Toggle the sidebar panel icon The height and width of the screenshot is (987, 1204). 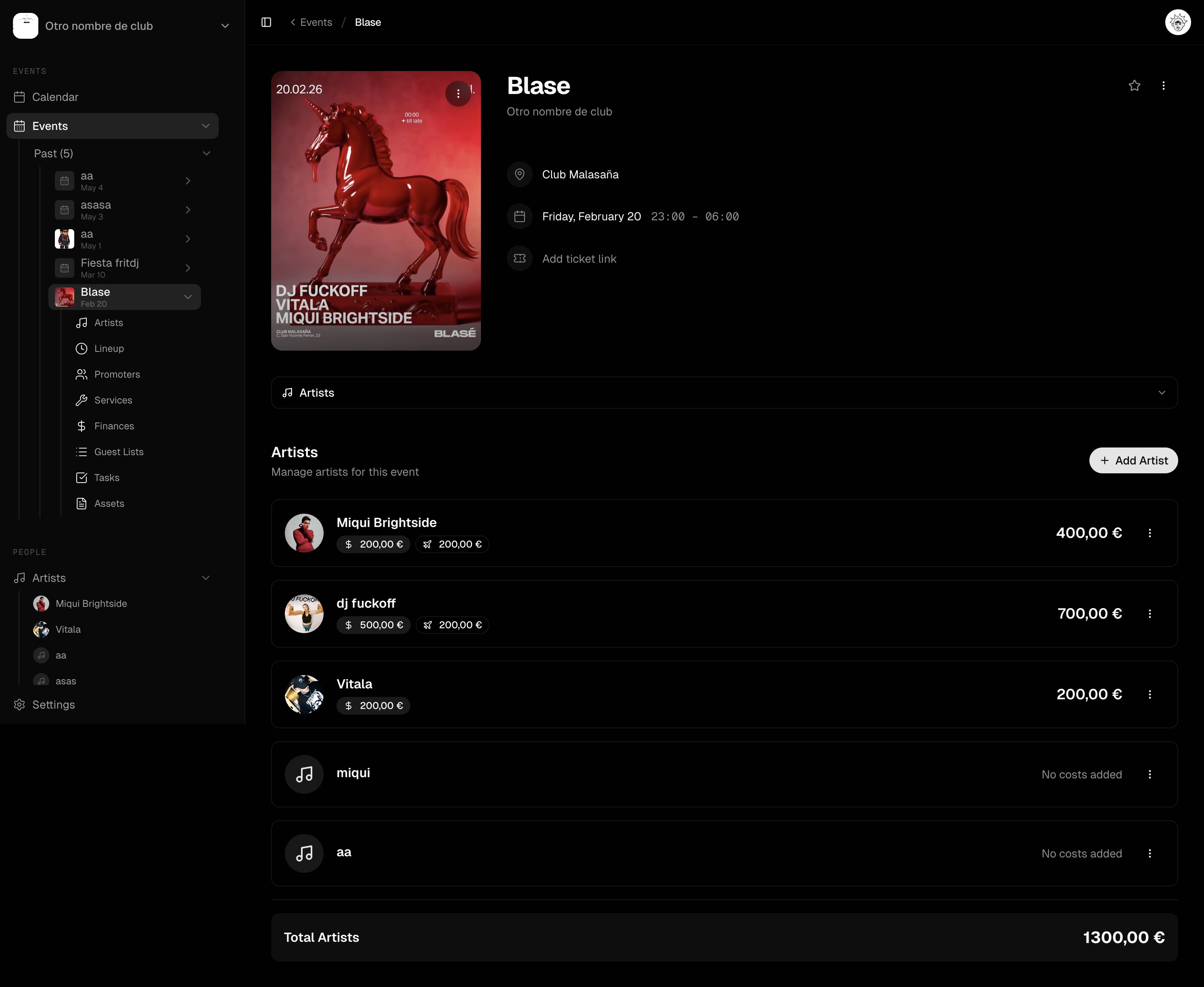click(x=266, y=22)
